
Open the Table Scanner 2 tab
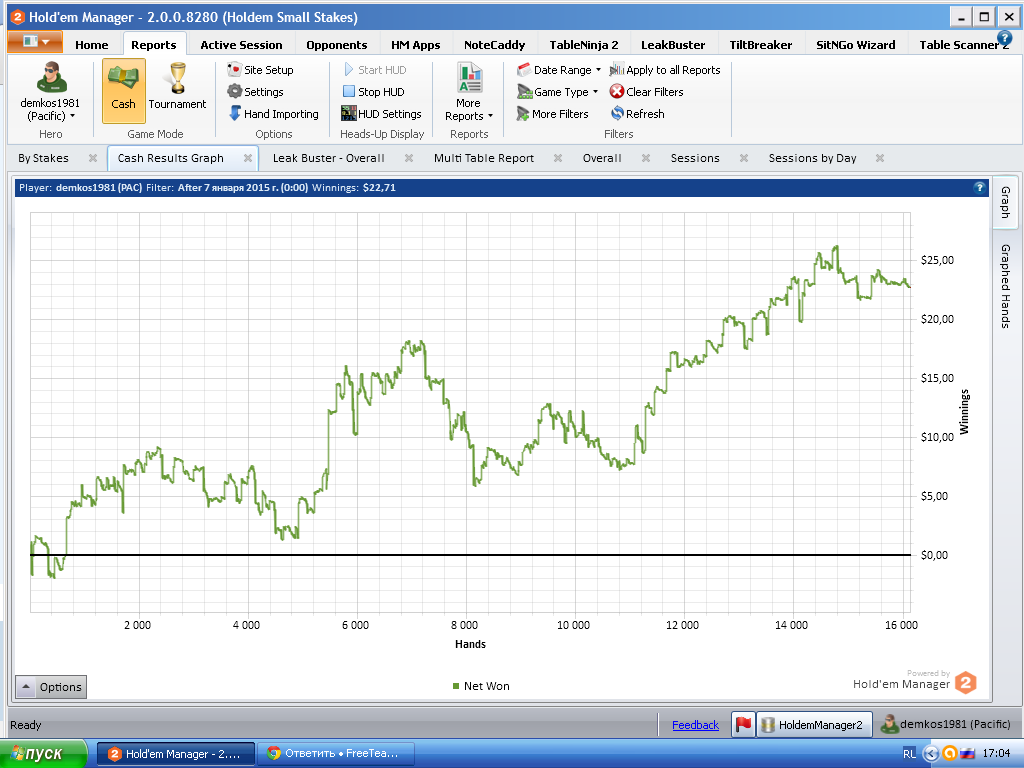[964, 45]
